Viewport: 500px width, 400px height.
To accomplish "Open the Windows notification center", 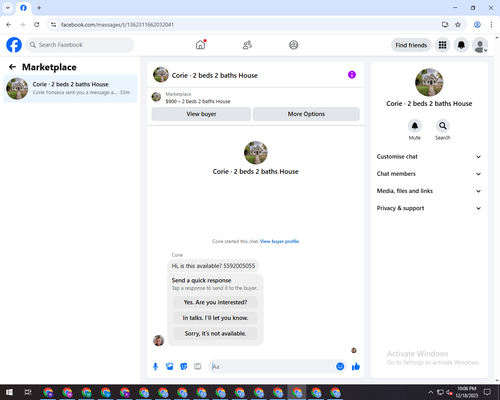I will coord(487,392).
